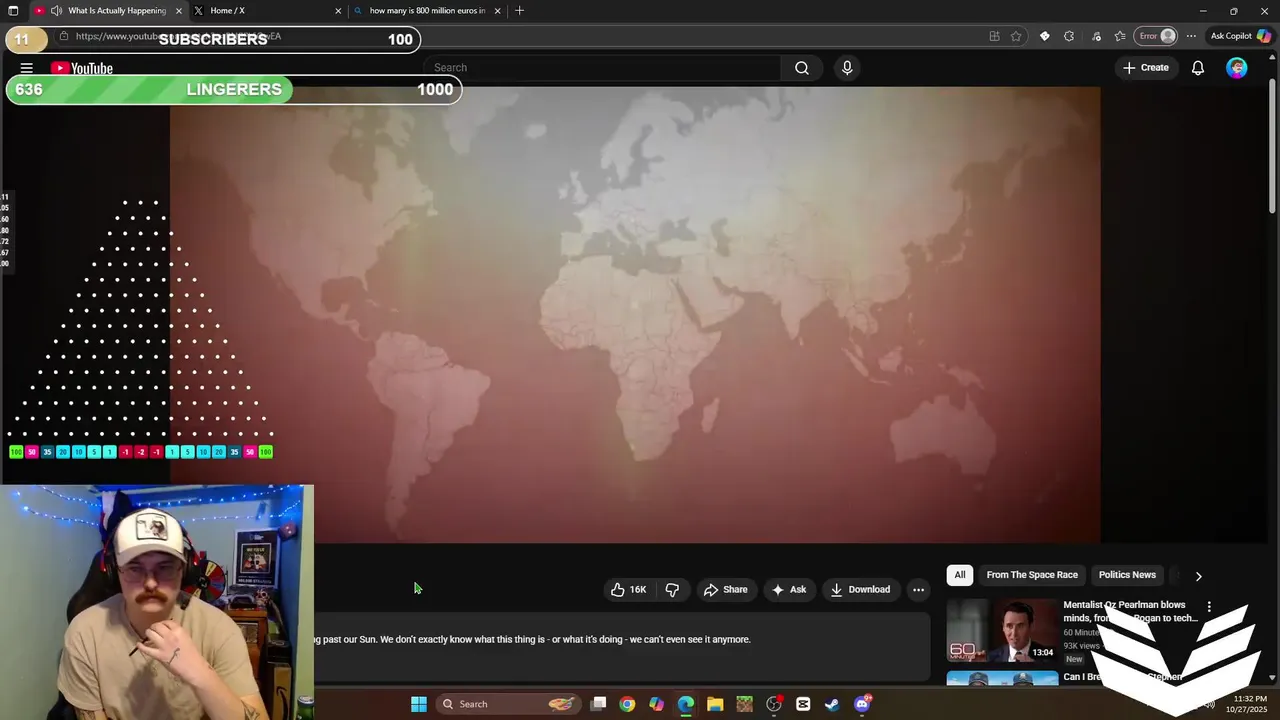Launch Google Chrome from taskbar
Viewport: 1280px width, 720px height.
click(x=627, y=704)
